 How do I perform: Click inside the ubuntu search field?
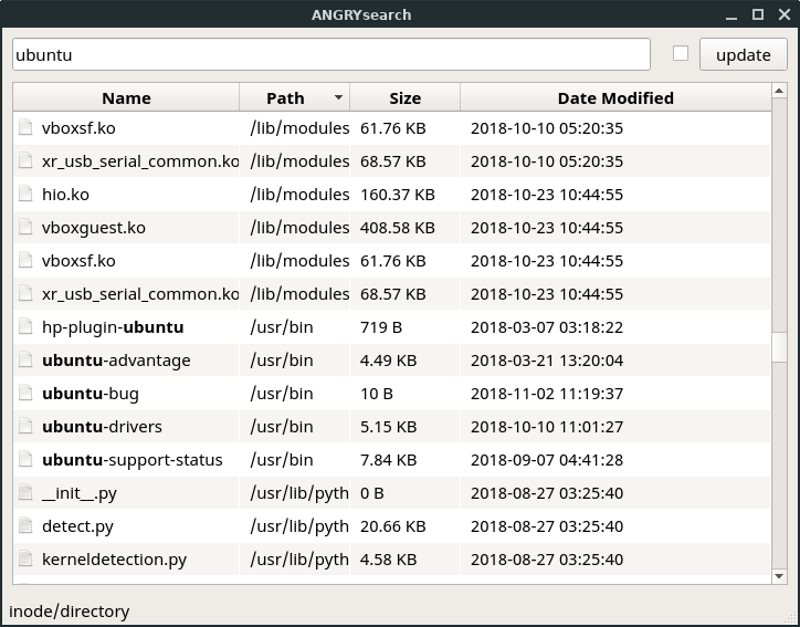330,55
